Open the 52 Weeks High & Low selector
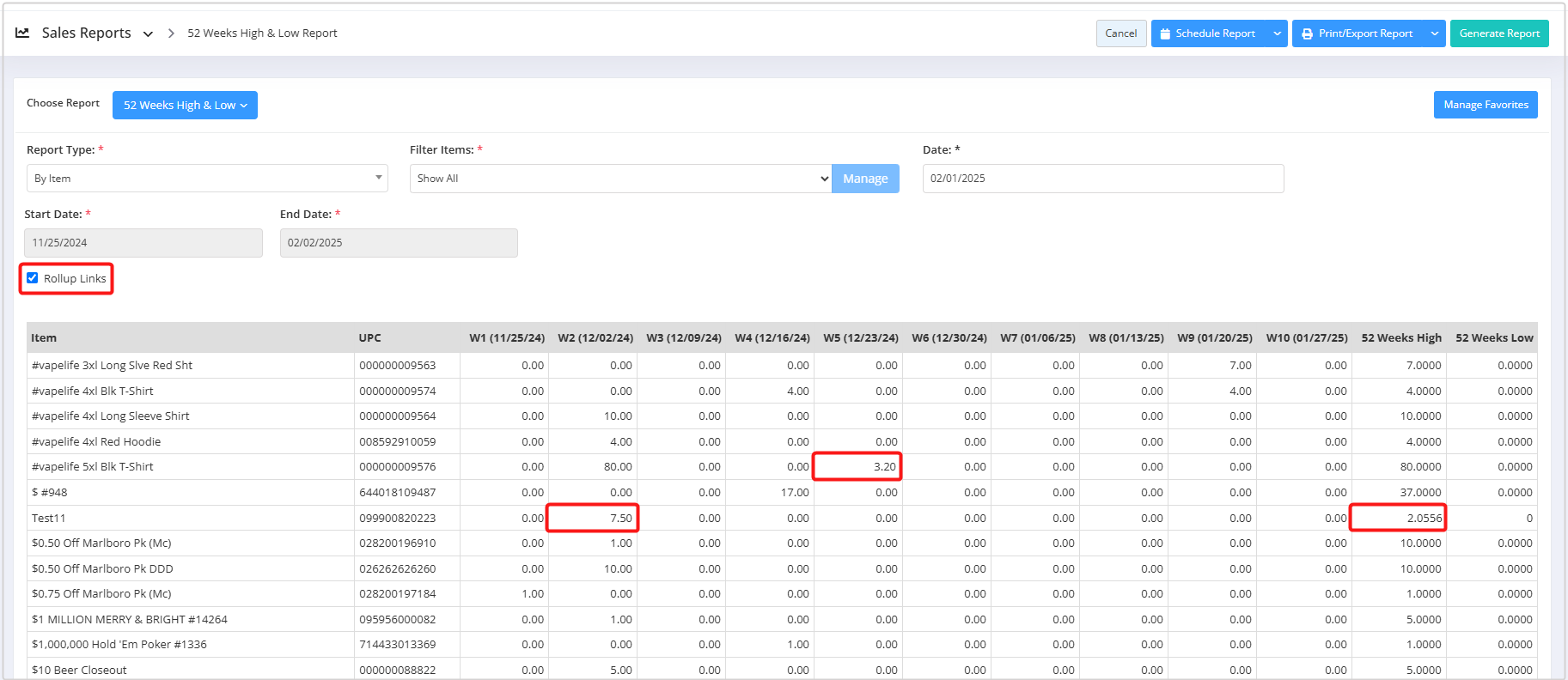 pos(185,105)
